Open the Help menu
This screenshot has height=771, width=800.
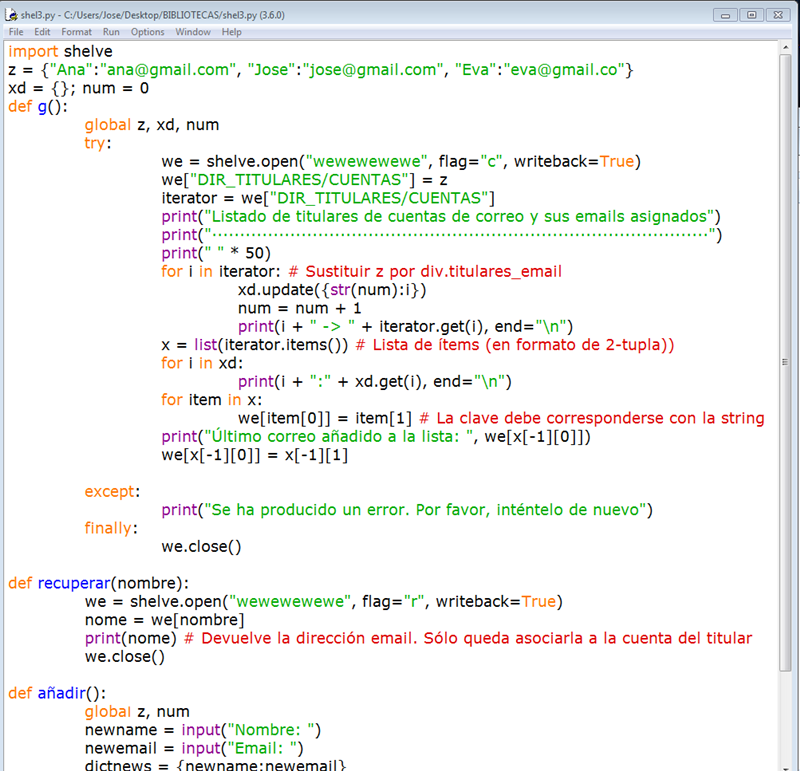tap(231, 32)
